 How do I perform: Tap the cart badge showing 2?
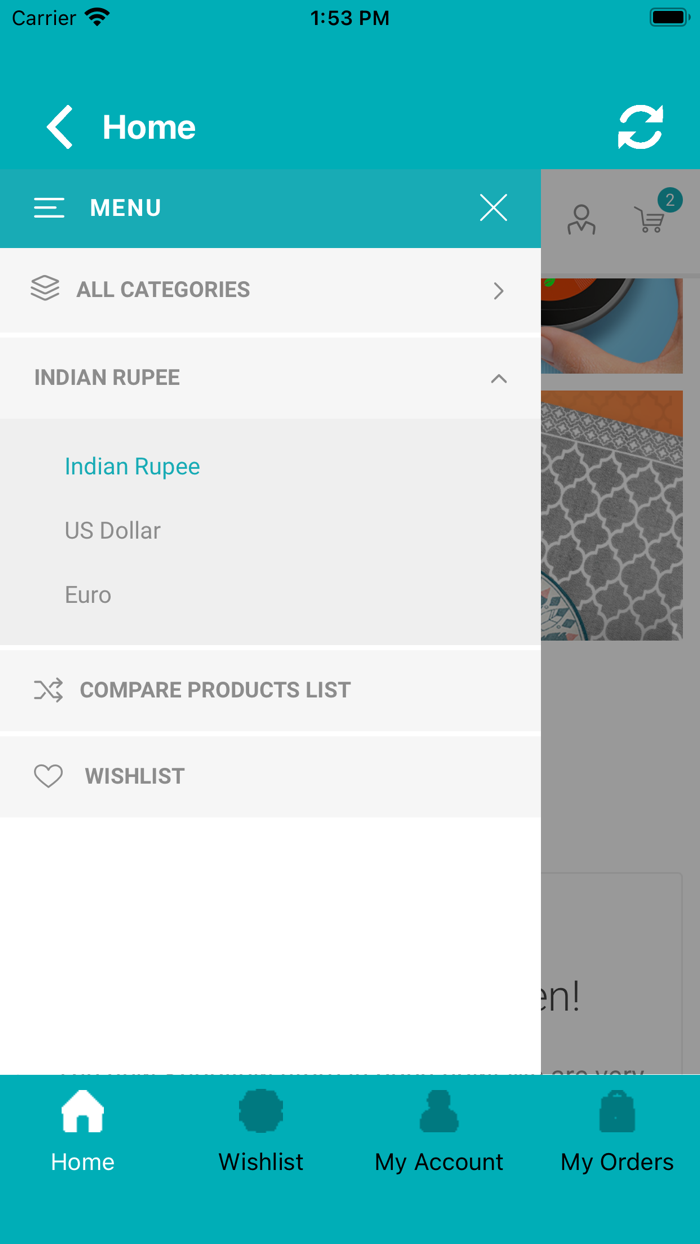coord(669,200)
